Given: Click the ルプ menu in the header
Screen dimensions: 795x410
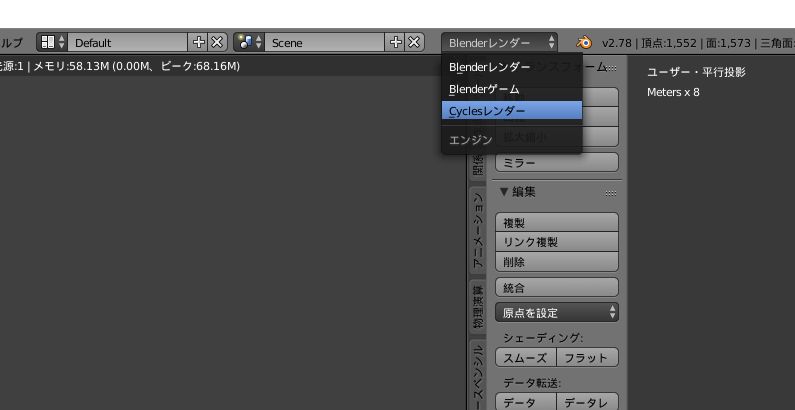Looking at the screenshot, I should point(11,43).
